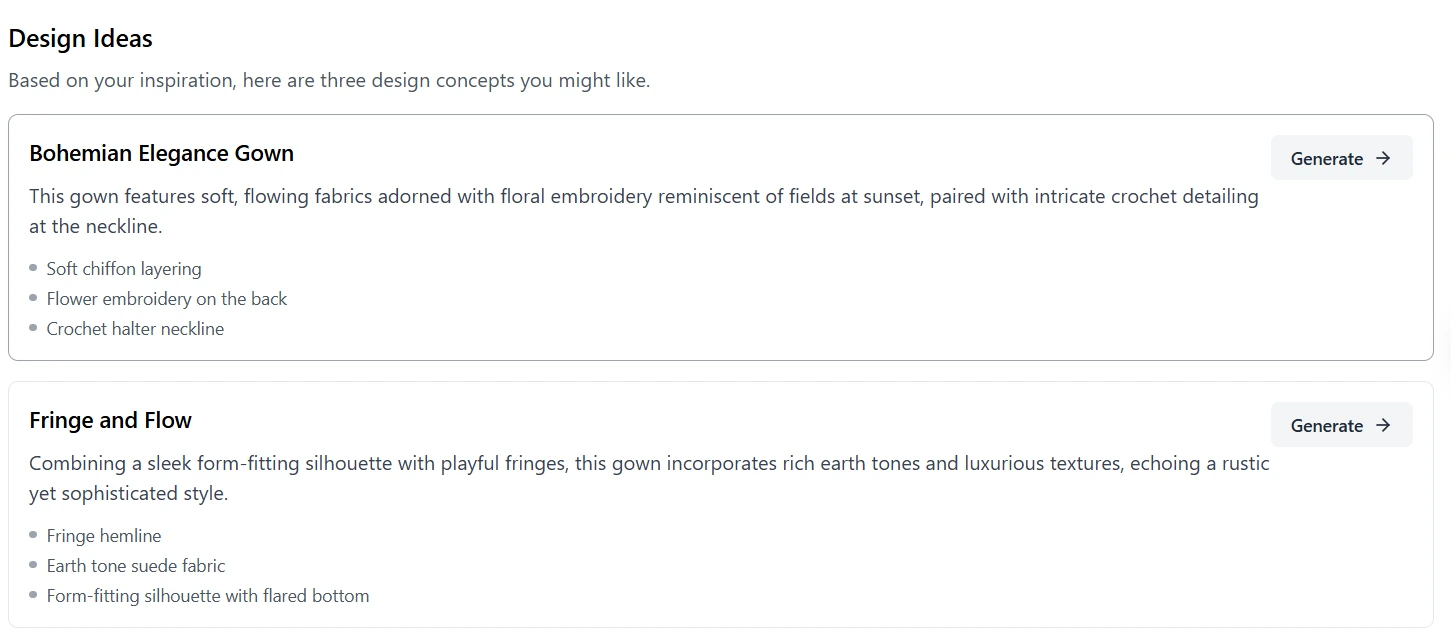1451x641 pixels.
Task: Generate the Fringe and Flow design
Action: (1341, 425)
